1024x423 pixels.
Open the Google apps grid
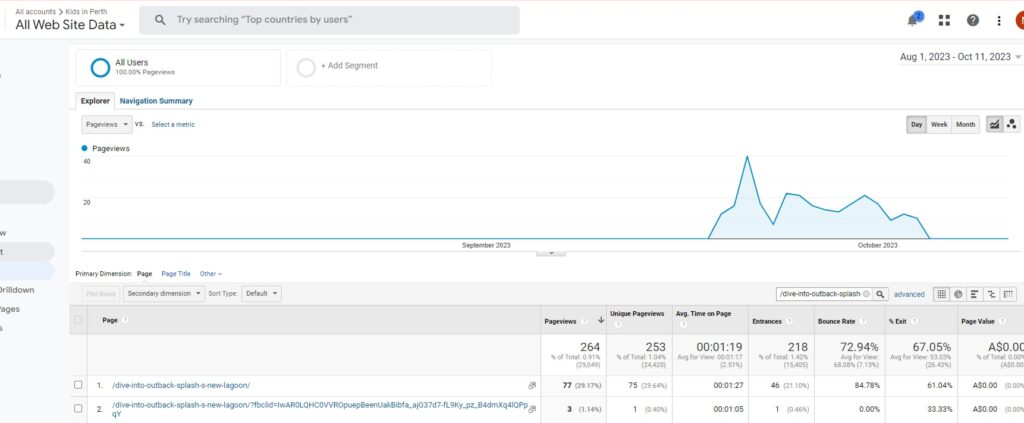pyautogui.click(x=944, y=20)
